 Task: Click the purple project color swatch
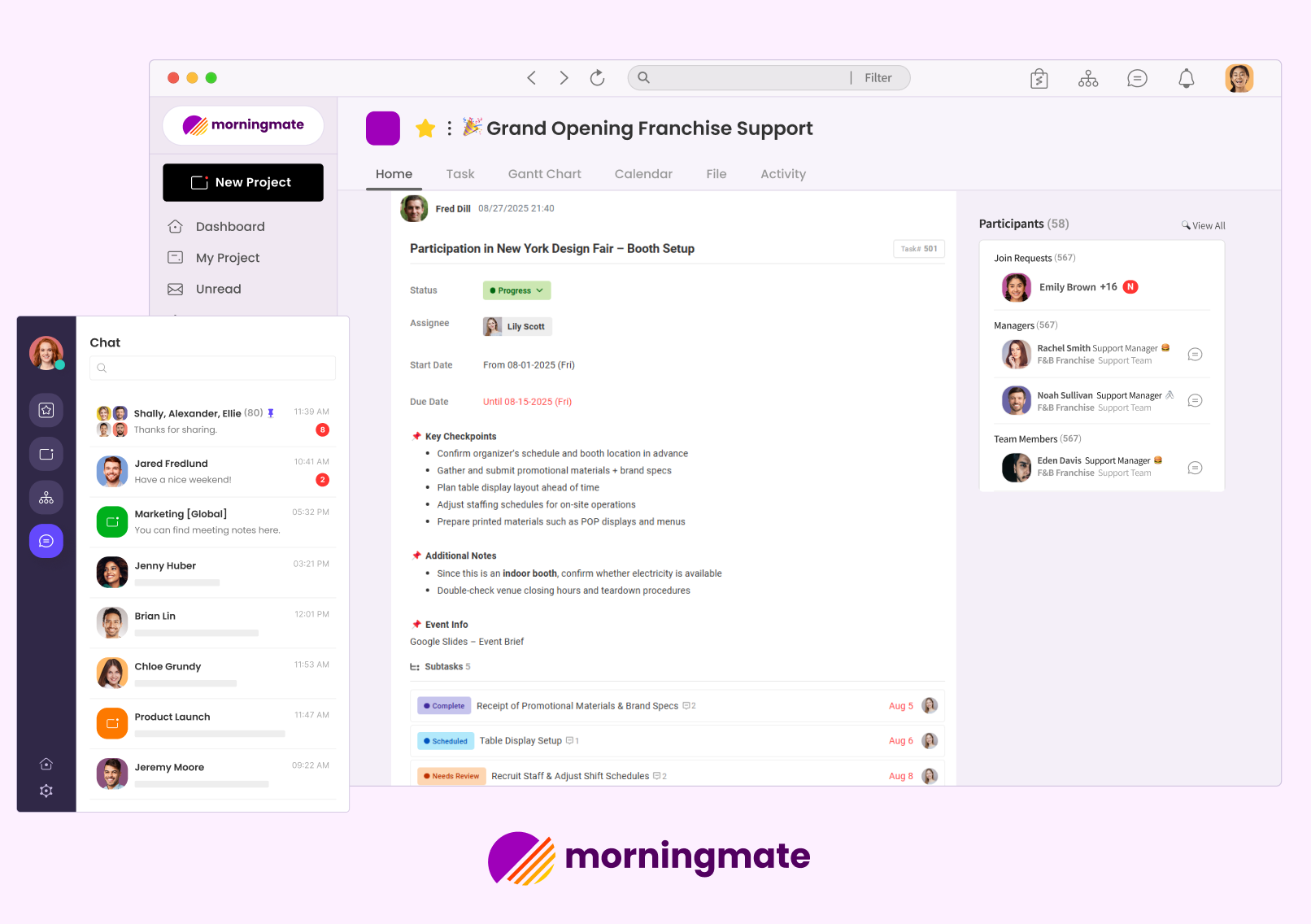pos(382,129)
